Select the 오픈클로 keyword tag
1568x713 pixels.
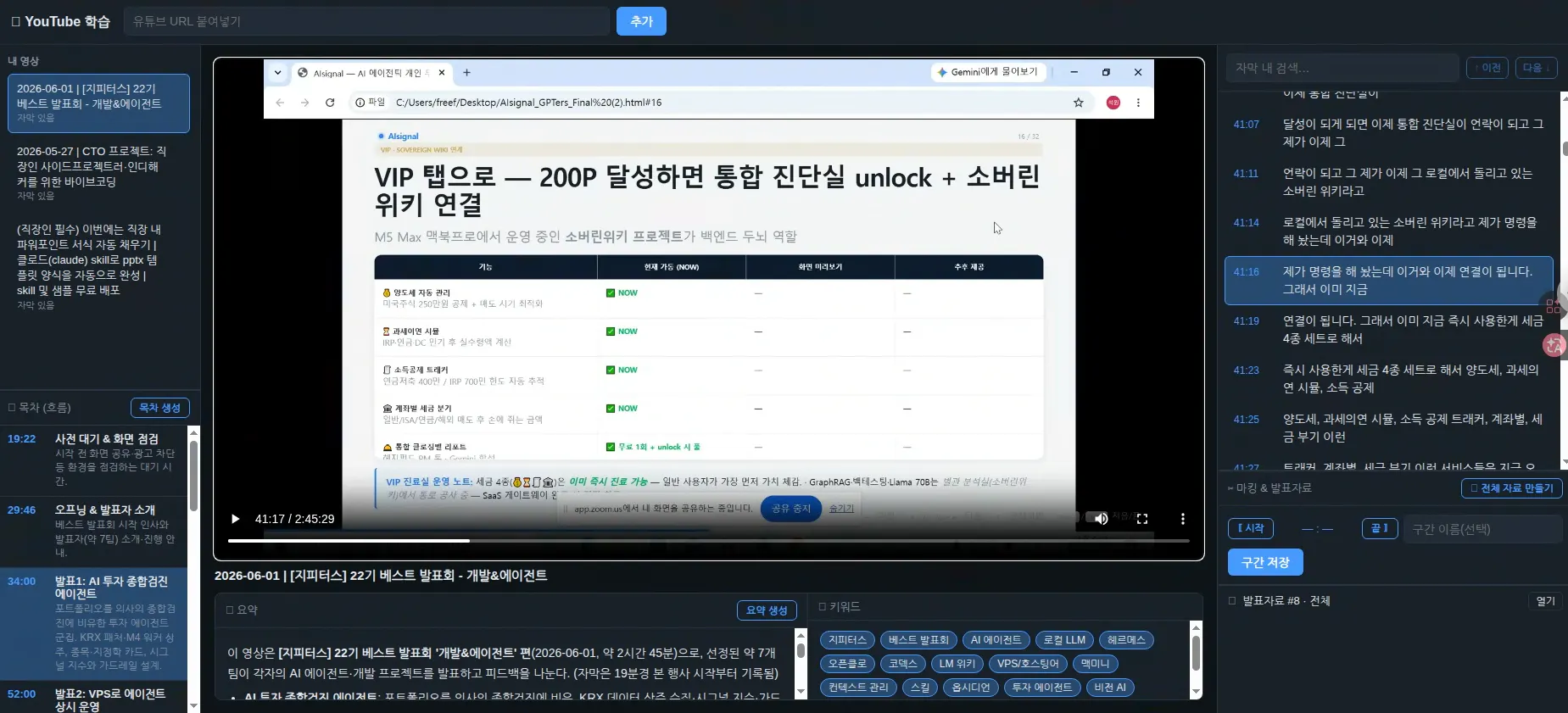[x=847, y=664]
